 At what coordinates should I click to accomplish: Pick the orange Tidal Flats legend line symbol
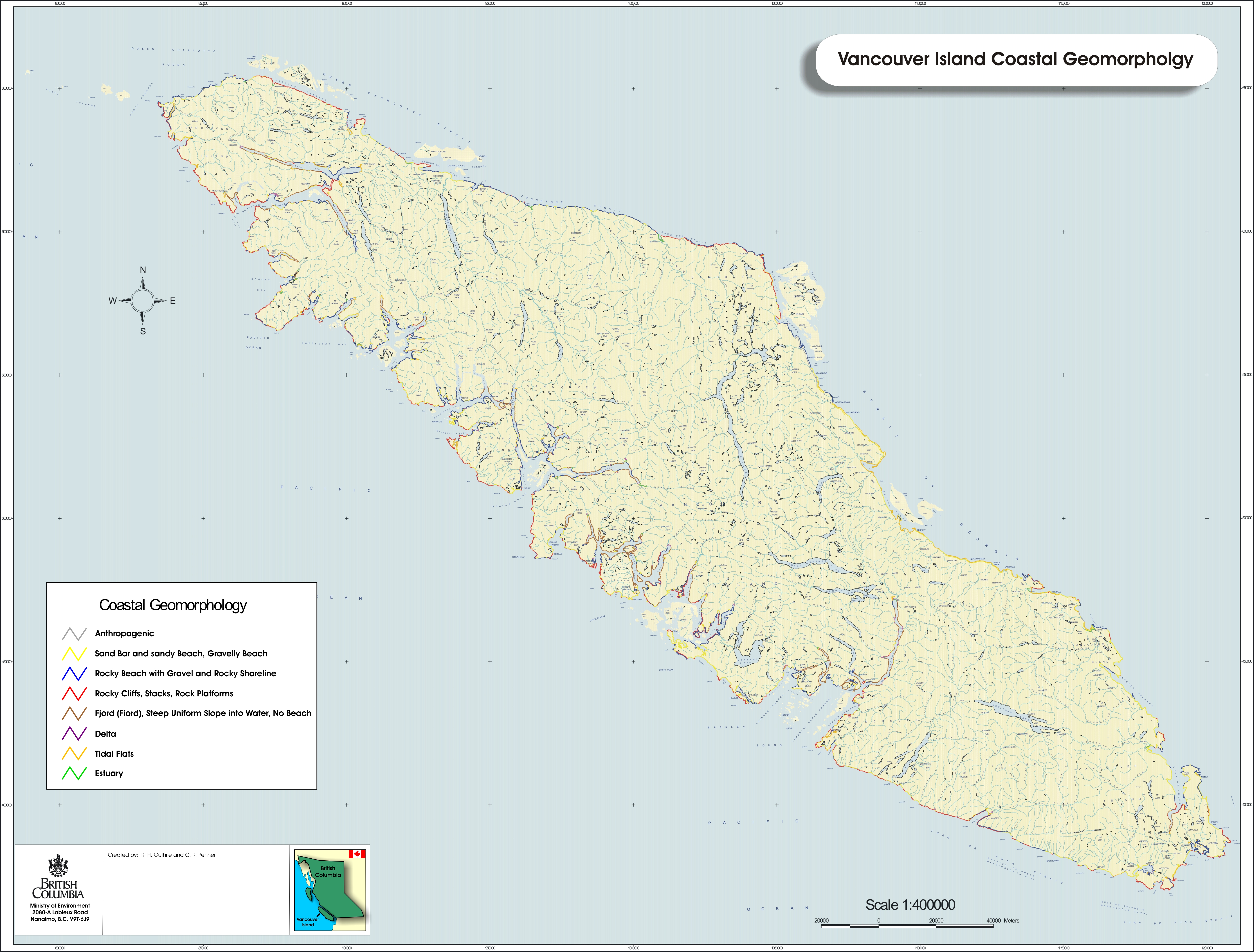pyautogui.click(x=74, y=754)
